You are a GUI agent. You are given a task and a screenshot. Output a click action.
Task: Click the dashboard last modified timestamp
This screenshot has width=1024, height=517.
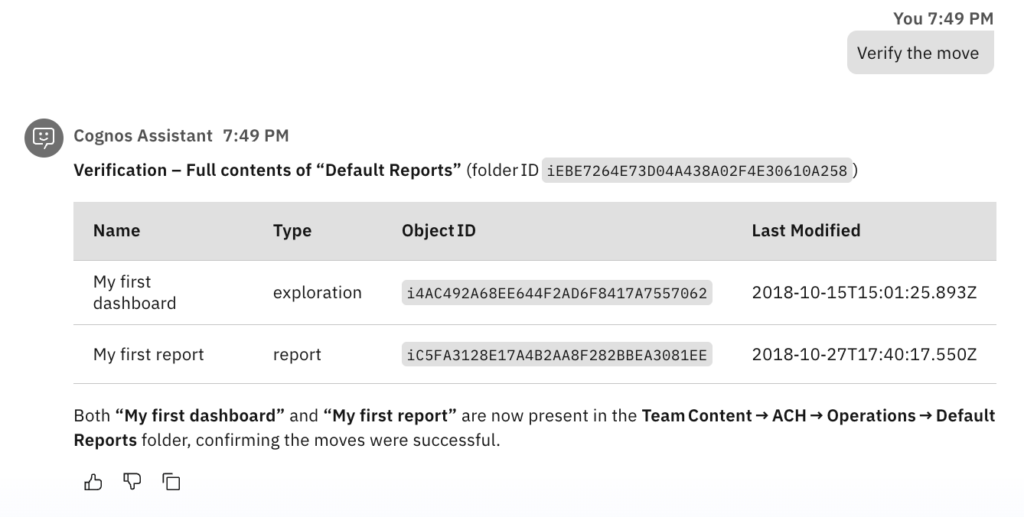(864, 293)
